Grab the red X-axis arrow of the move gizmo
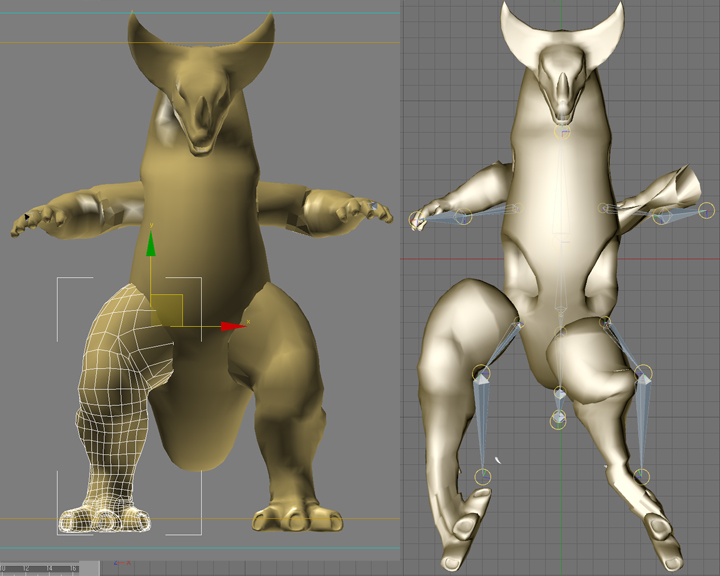This screenshot has width=720, height=576. click(x=234, y=327)
